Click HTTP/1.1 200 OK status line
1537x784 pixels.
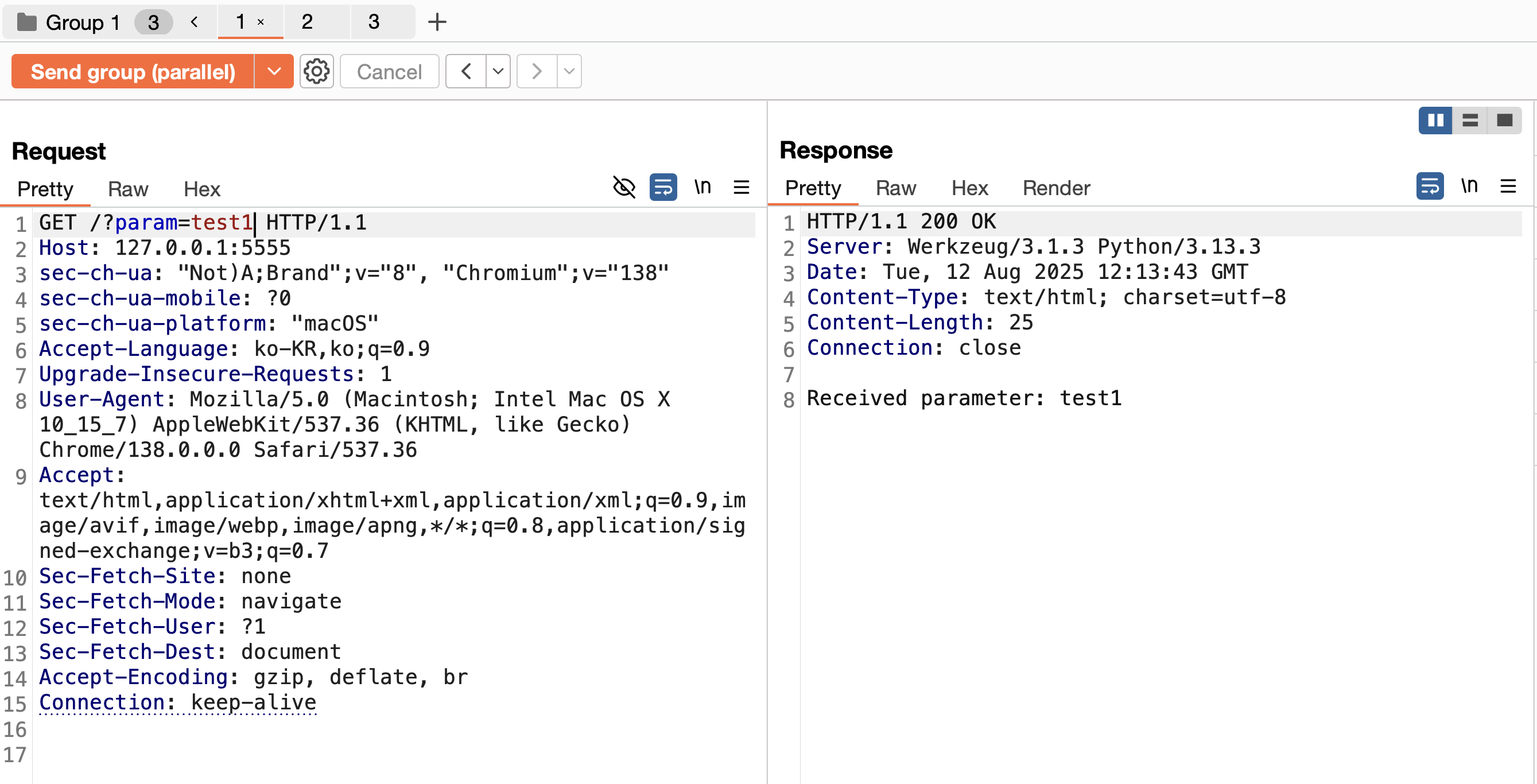901,222
